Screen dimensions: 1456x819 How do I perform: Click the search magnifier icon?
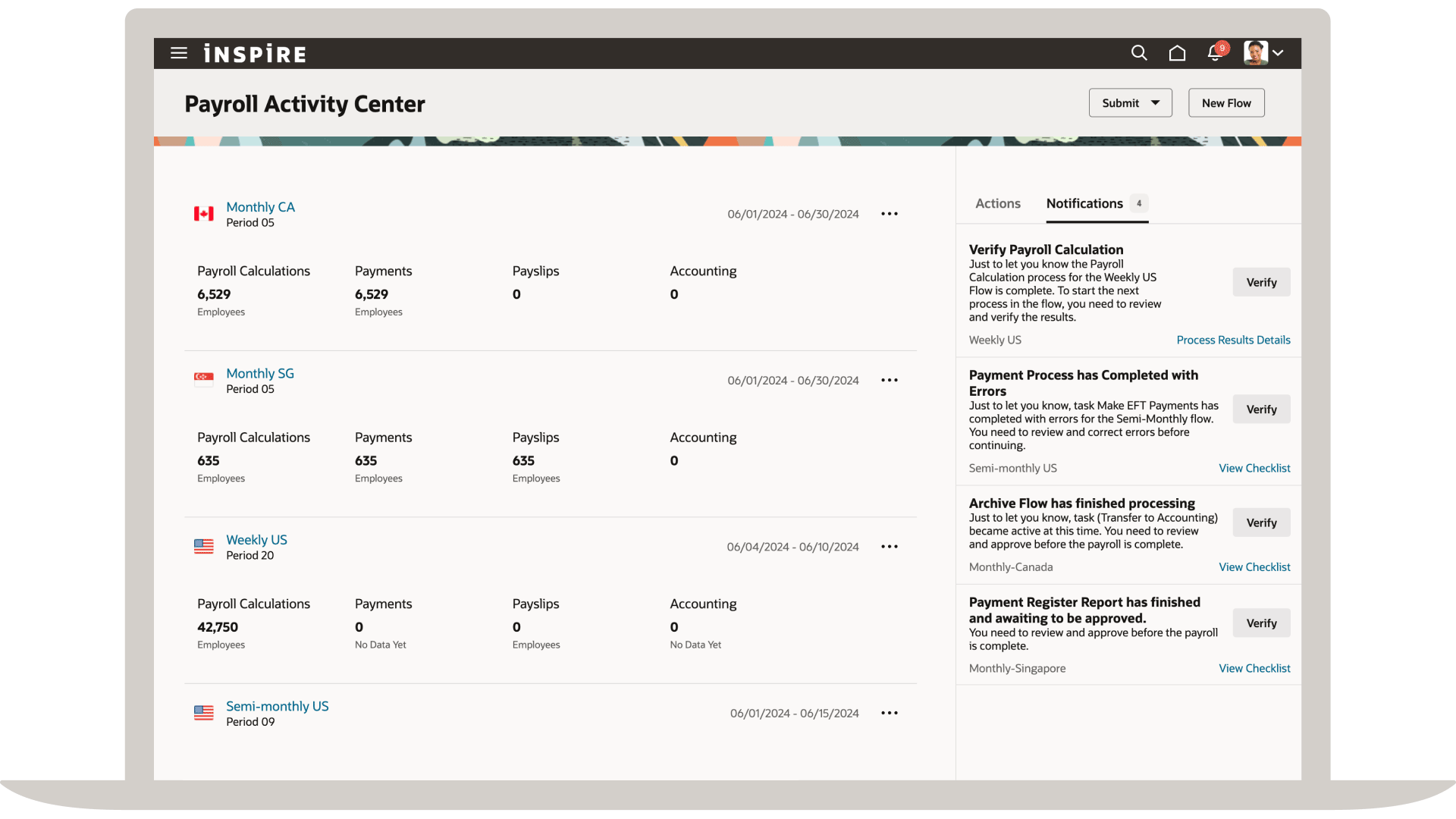pyautogui.click(x=1139, y=53)
